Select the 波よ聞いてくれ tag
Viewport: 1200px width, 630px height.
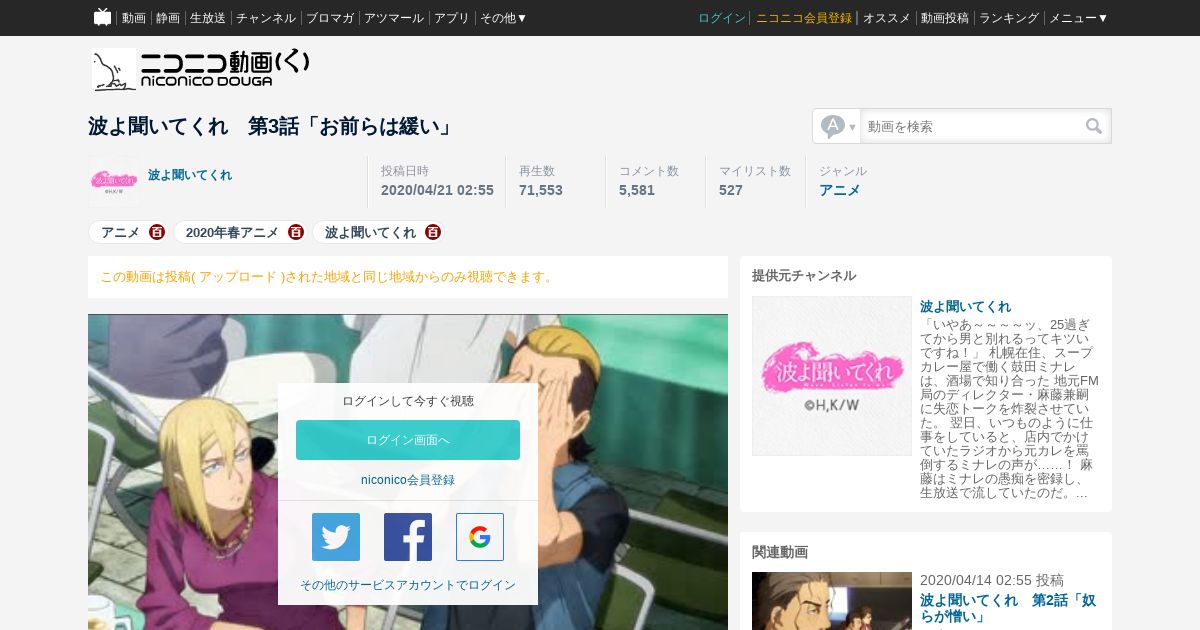click(370, 232)
